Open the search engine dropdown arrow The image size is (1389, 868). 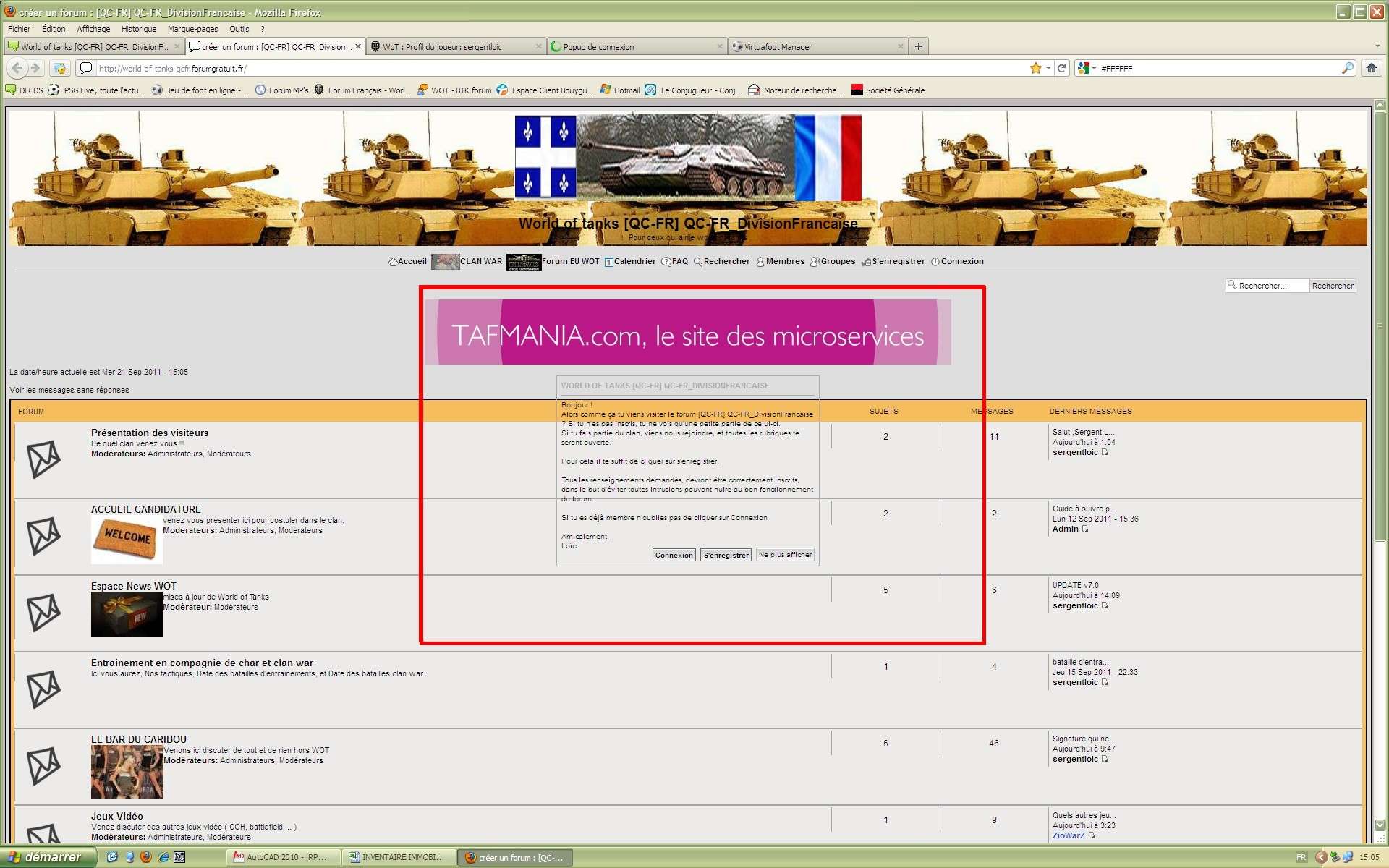click(x=1095, y=68)
